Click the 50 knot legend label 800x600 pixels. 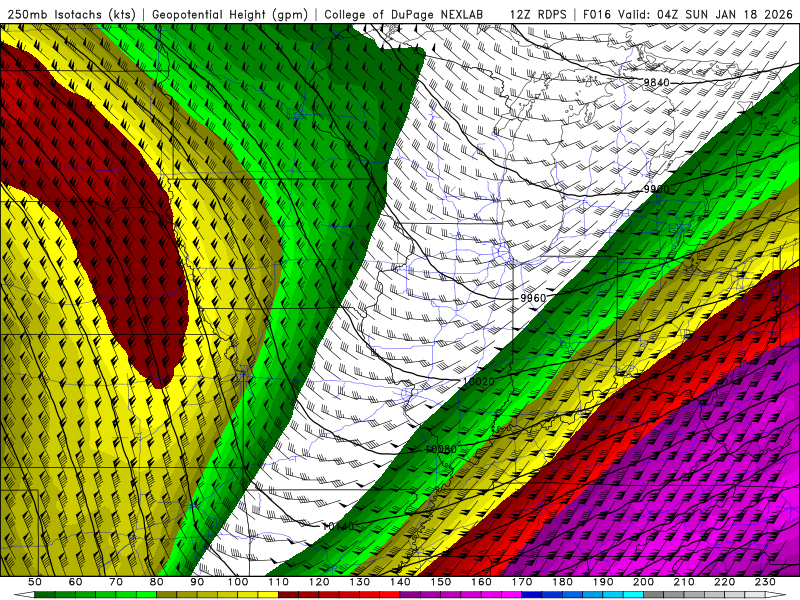click(35, 582)
